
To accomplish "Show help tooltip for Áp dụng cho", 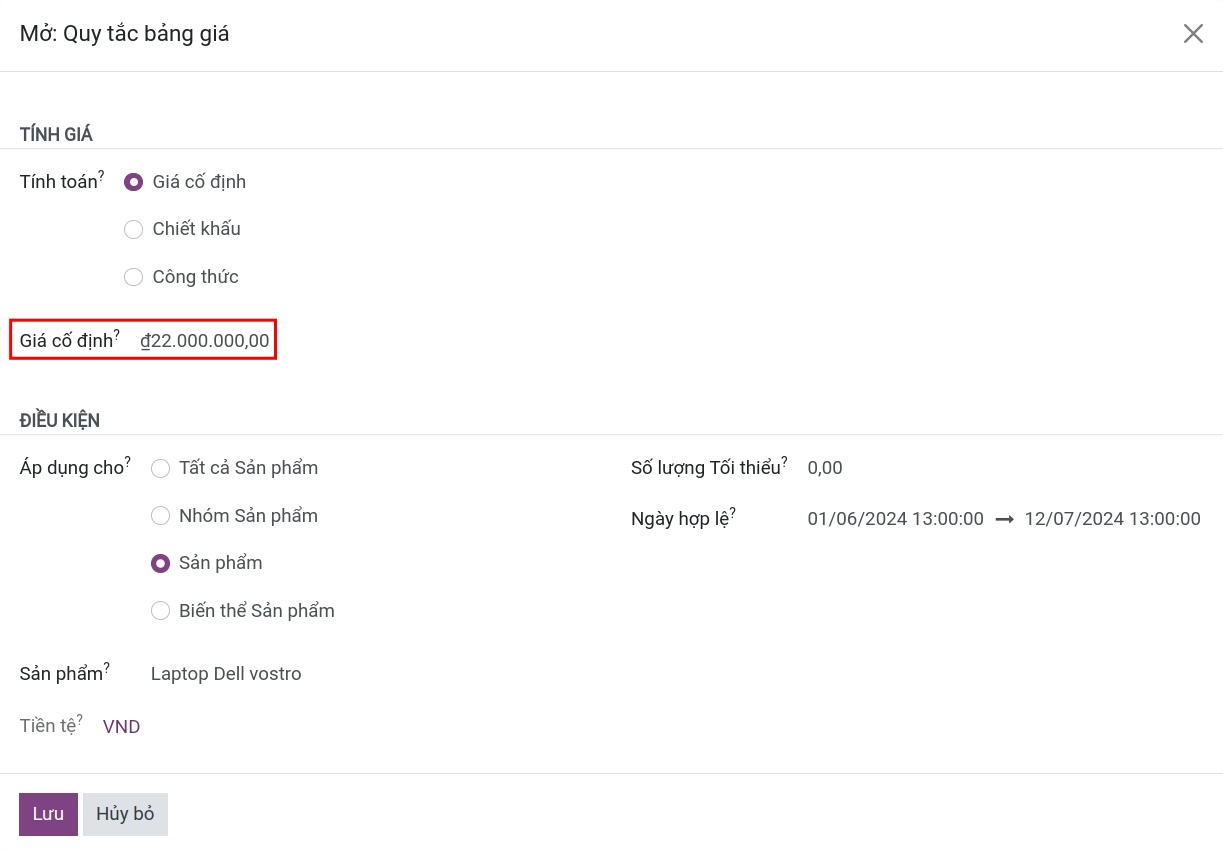I will click(x=127, y=461).
